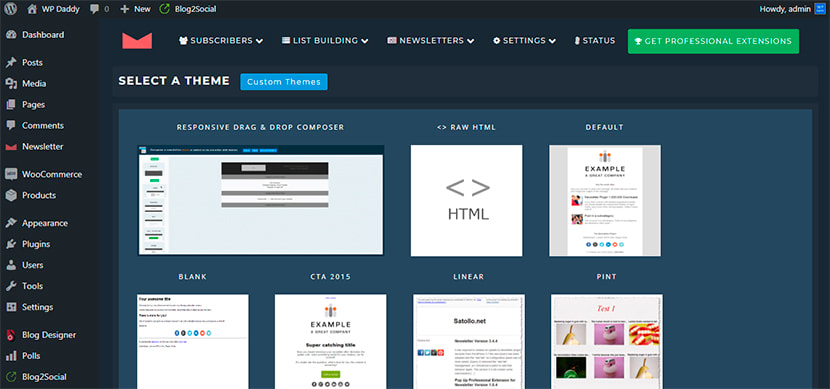Expand the List Building dropdown
The height and width of the screenshot is (389, 830).
pos(325,41)
